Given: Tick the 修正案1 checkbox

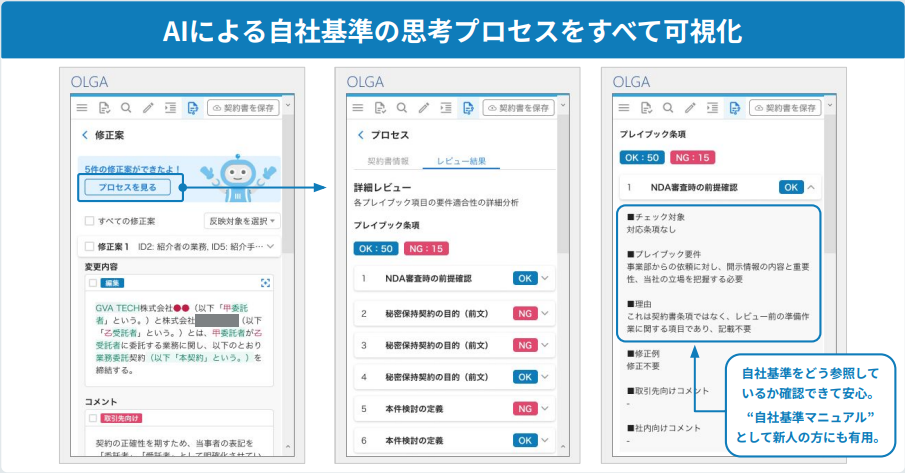Looking at the screenshot, I should coord(89,246).
